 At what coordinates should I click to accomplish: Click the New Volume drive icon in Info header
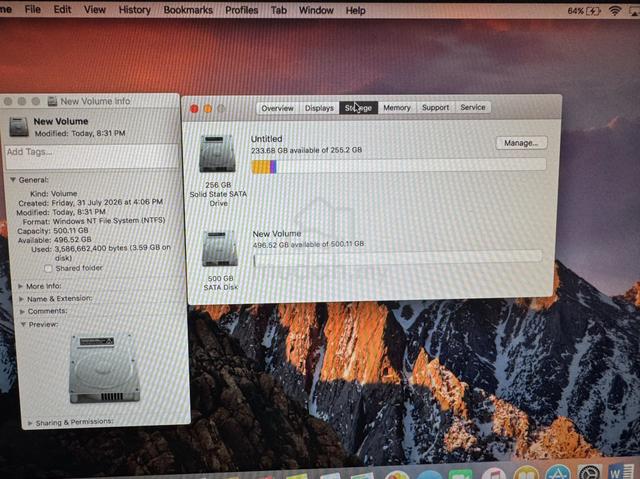19,126
